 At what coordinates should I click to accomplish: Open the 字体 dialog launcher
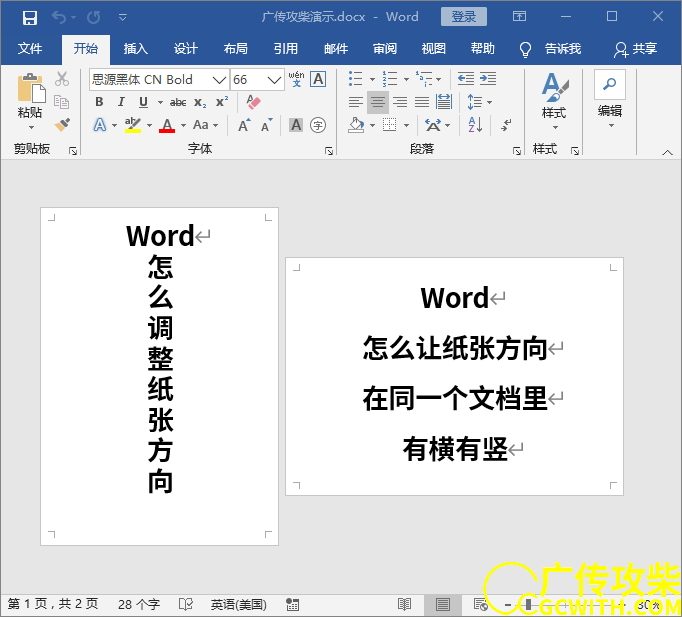tap(329, 151)
